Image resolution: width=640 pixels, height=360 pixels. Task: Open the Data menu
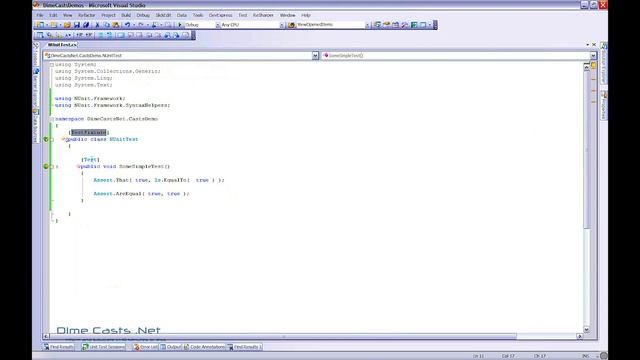[182, 15]
